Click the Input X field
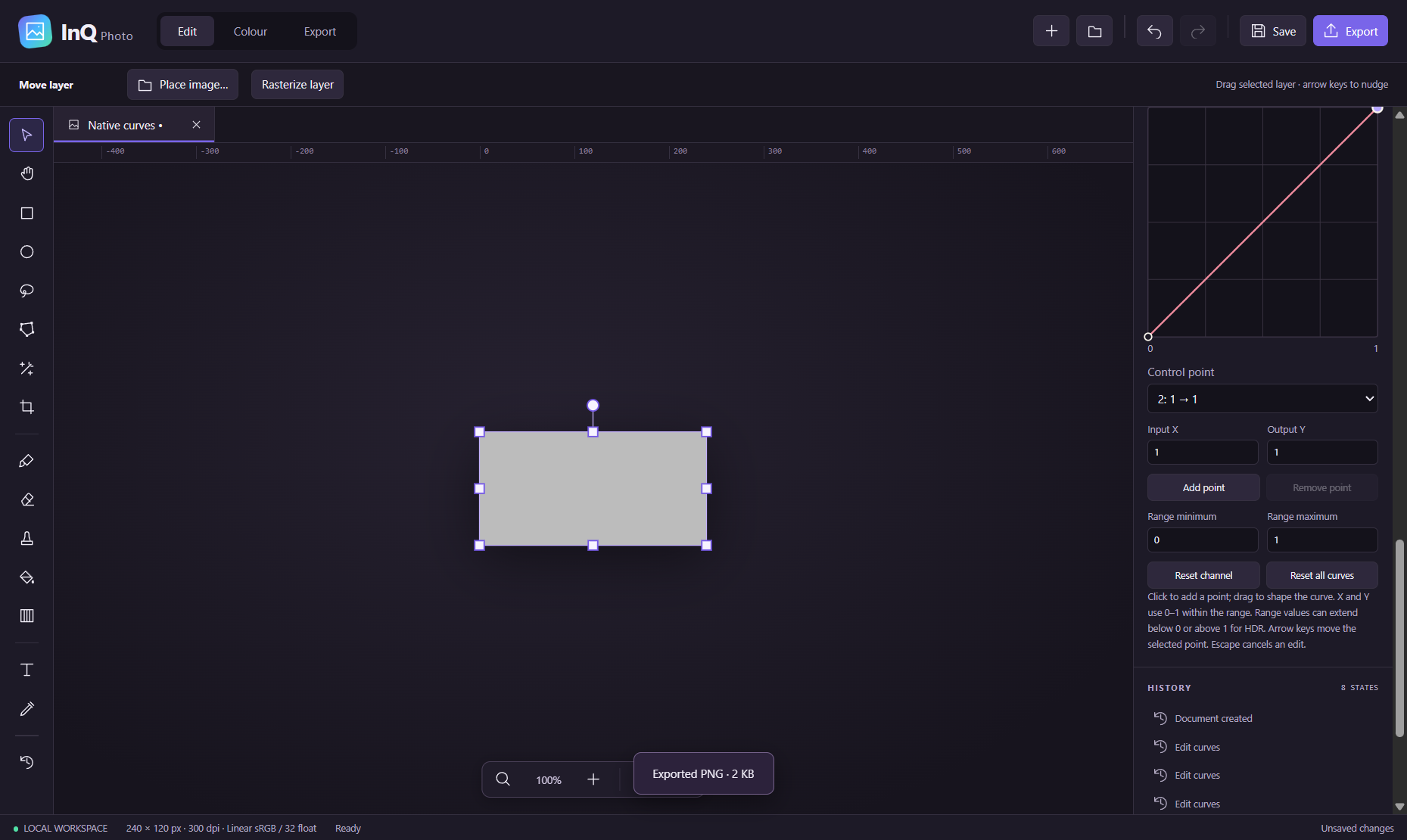 (x=1203, y=453)
